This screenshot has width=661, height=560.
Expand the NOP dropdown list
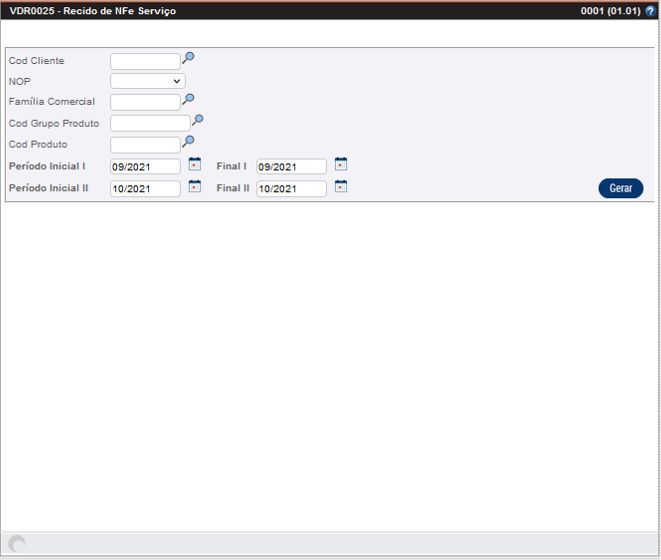pyautogui.click(x=148, y=81)
